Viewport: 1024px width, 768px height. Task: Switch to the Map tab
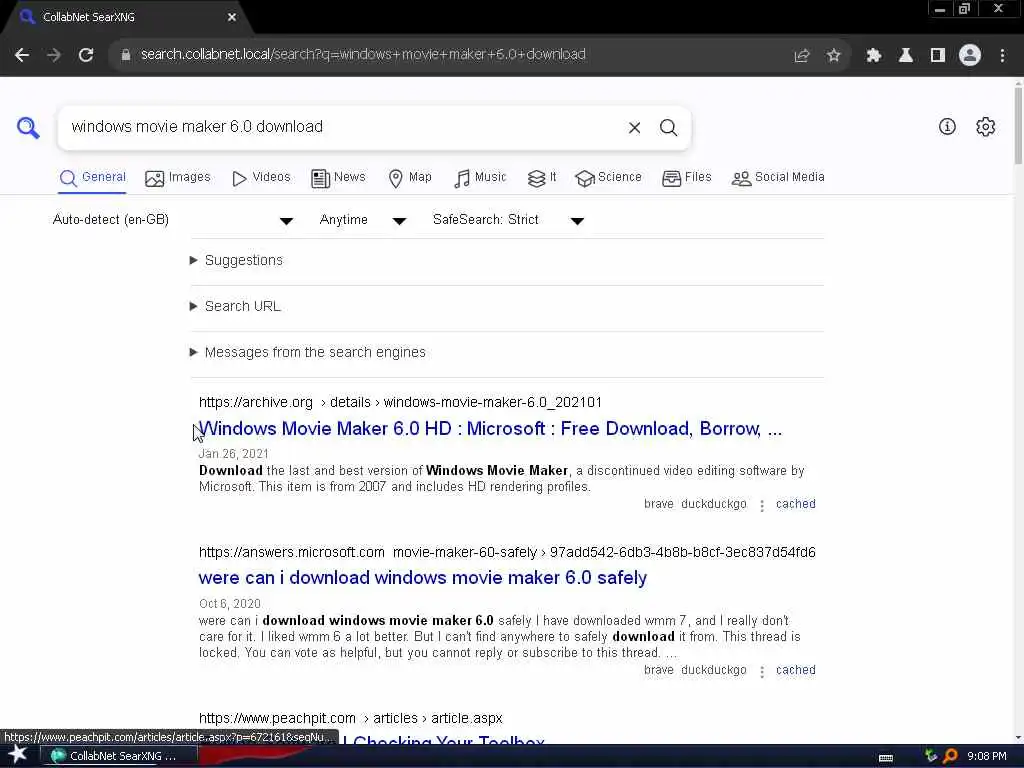click(410, 178)
